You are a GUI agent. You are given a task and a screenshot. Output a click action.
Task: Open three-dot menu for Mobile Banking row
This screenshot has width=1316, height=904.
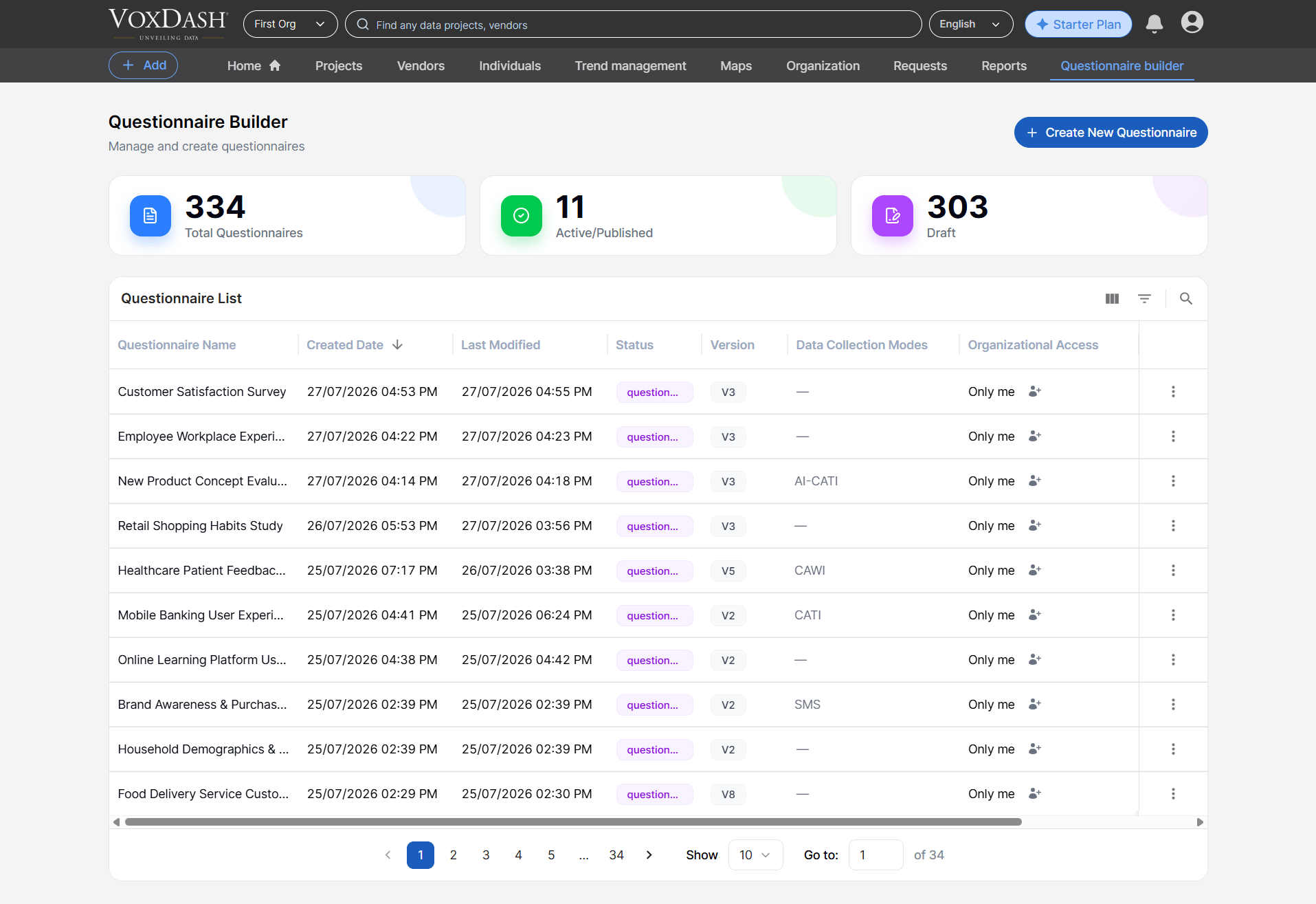pos(1173,615)
